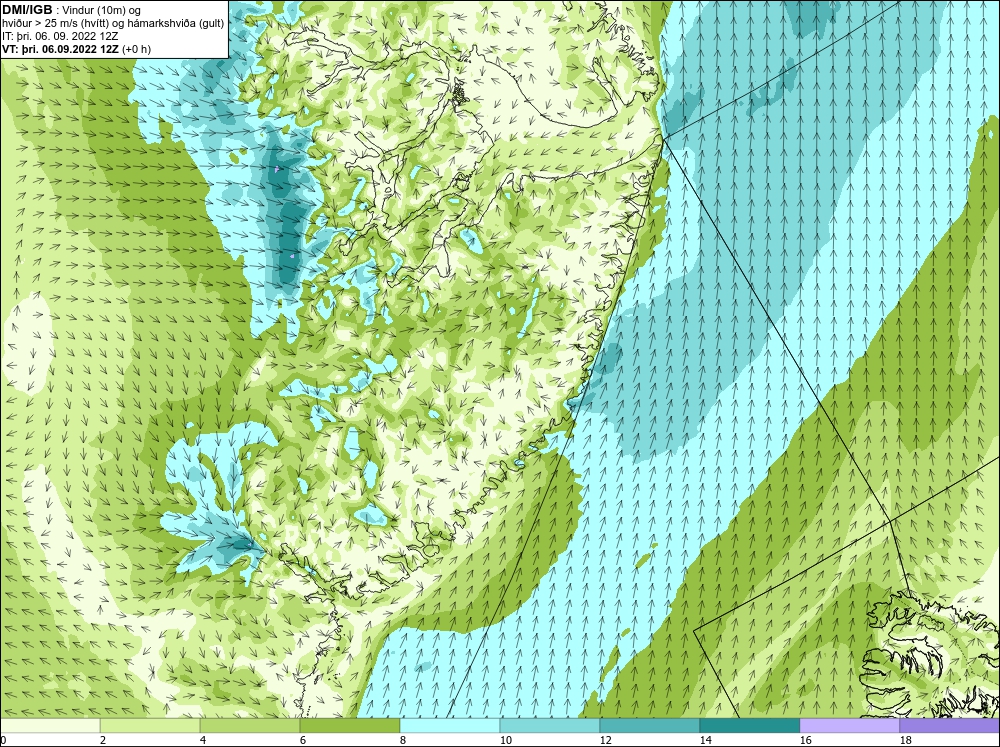Image resolution: width=1000 pixels, height=747 pixels.
Task: Click the purple legend swatch above 18
Action: 950,725
